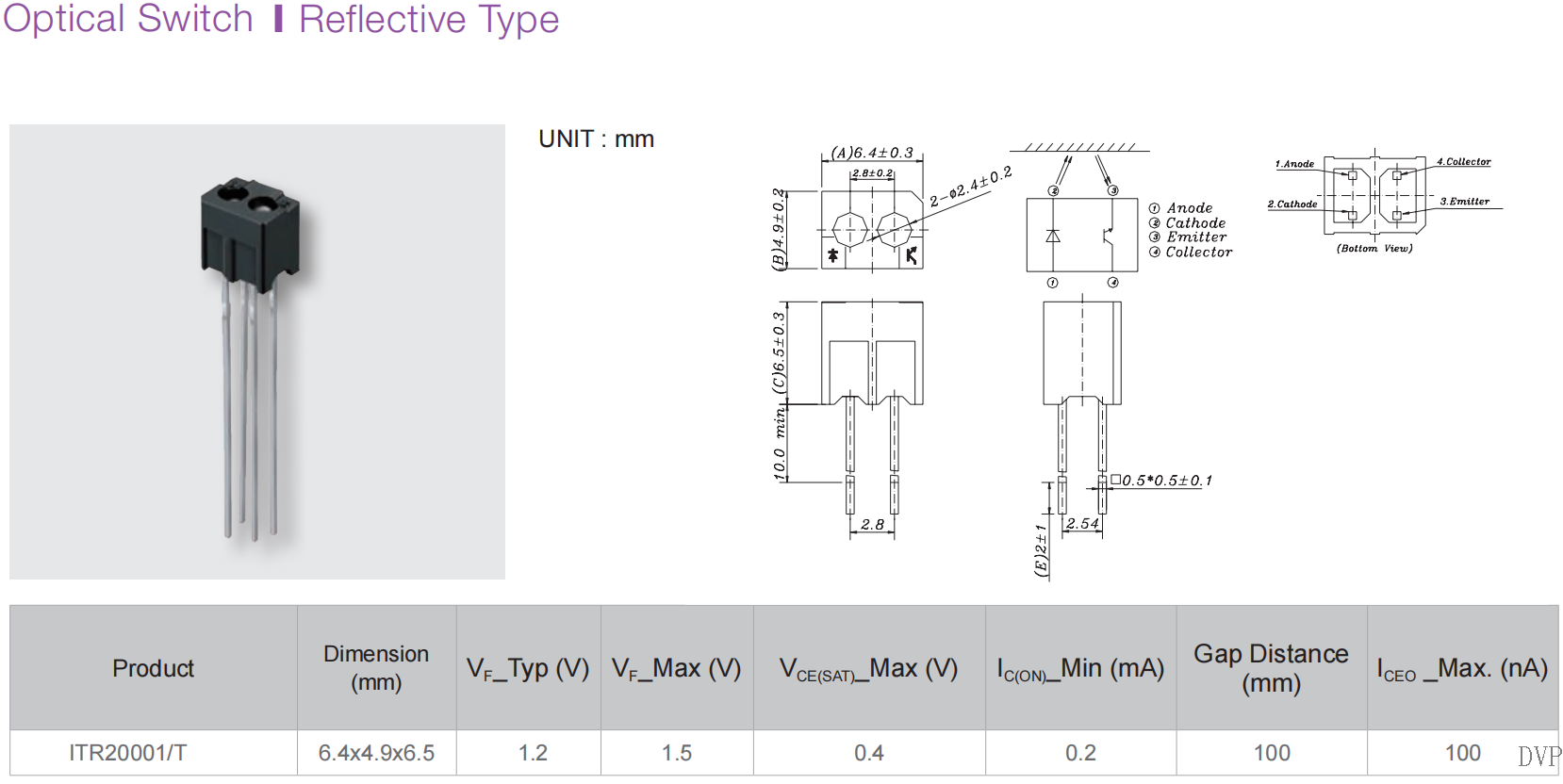Click the pin legend 'Emitter' entry
Viewport: 1563px width, 784px height.
[x=1188, y=237]
